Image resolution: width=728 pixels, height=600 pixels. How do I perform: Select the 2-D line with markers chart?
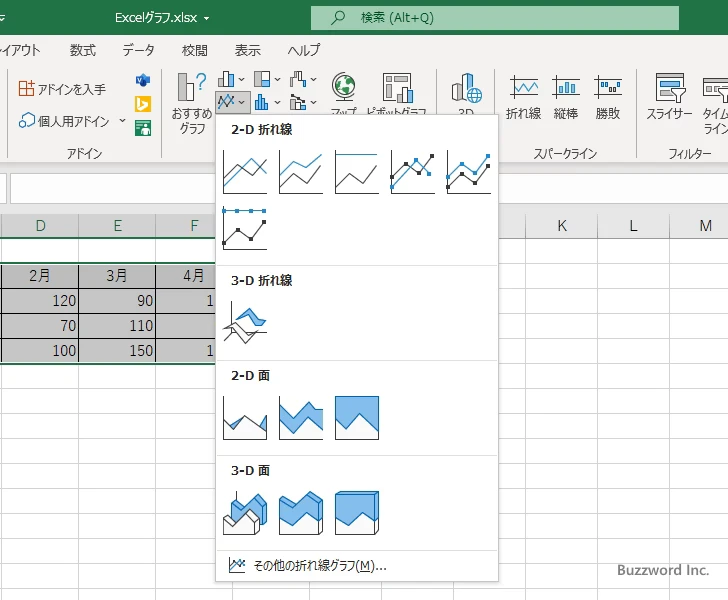[413, 171]
